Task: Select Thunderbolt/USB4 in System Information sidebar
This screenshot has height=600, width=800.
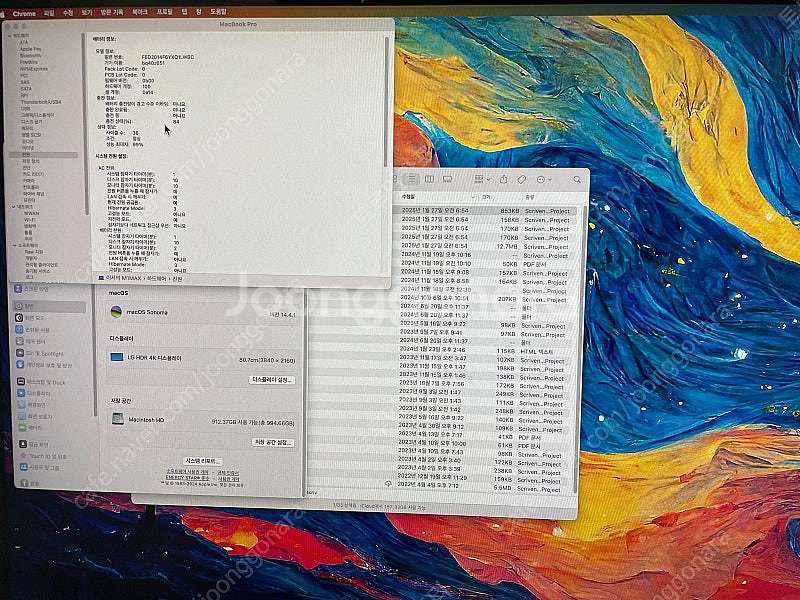Action: 40,102
